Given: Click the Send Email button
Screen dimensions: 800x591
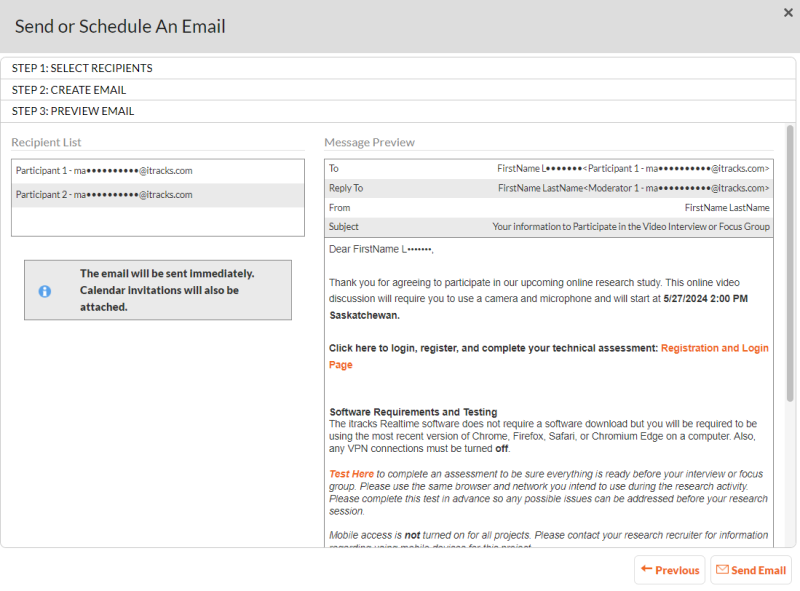Looking at the screenshot, I should click(751, 570).
